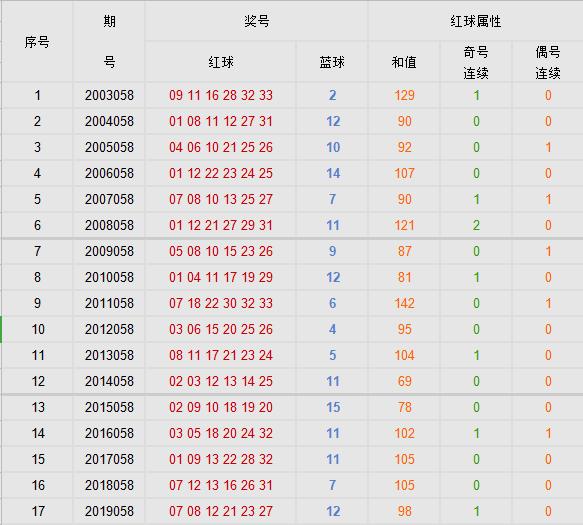Click red balls 08 11 17 21 23 24

pos(221,355)
